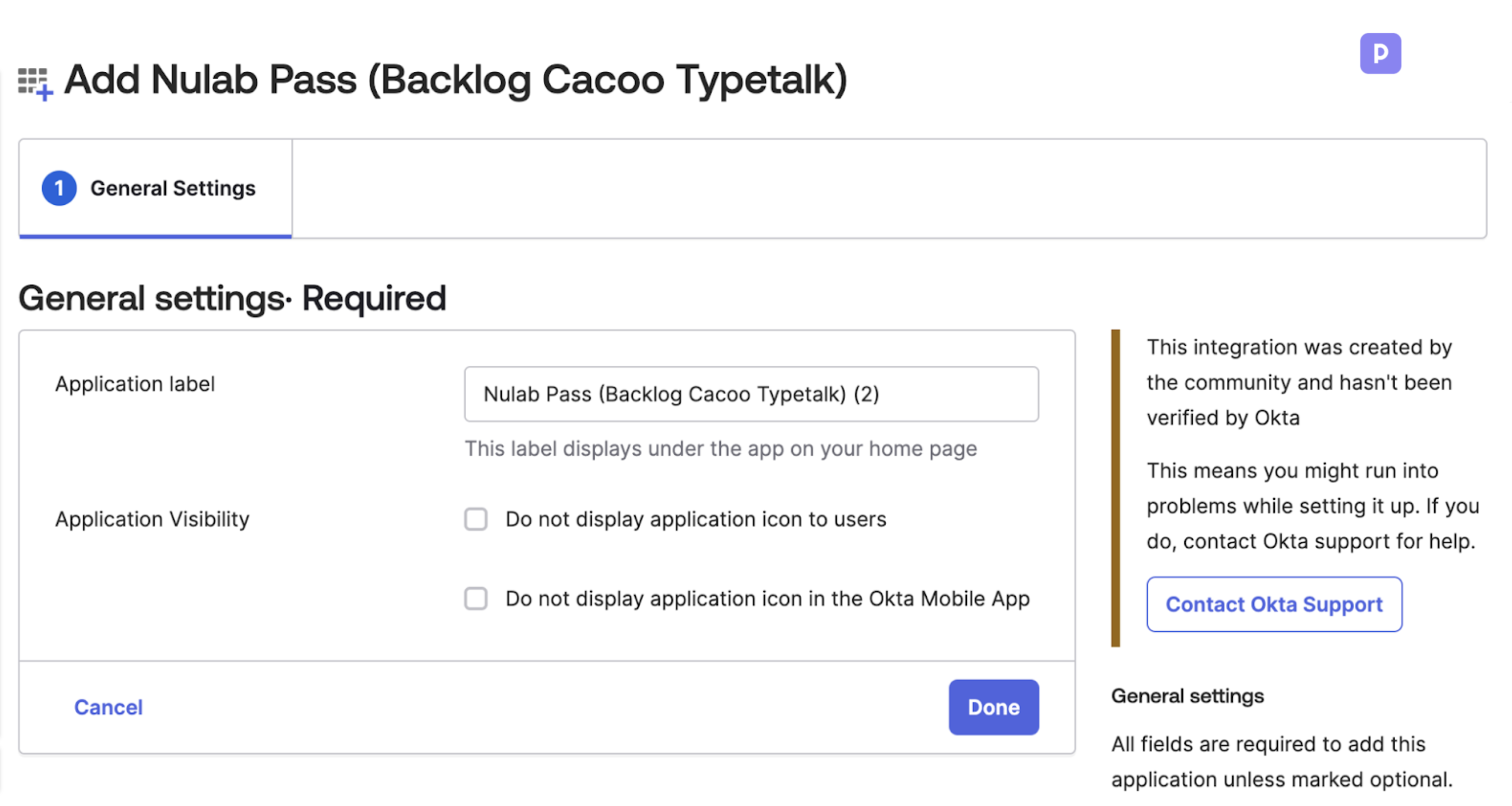Viewport: 1512px width, 806px height.
Task: Click the 'General settings· Required' heading
Action: [232, 298]
